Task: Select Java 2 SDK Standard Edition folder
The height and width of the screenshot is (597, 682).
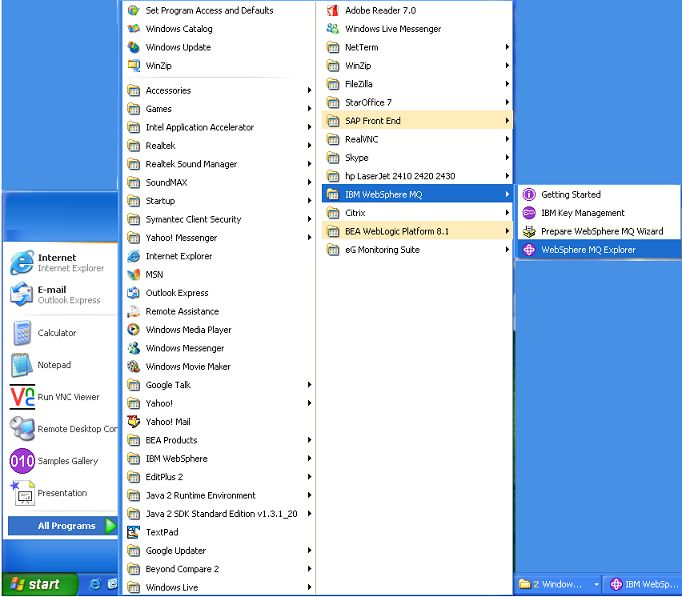Action: tap(219, 514)
